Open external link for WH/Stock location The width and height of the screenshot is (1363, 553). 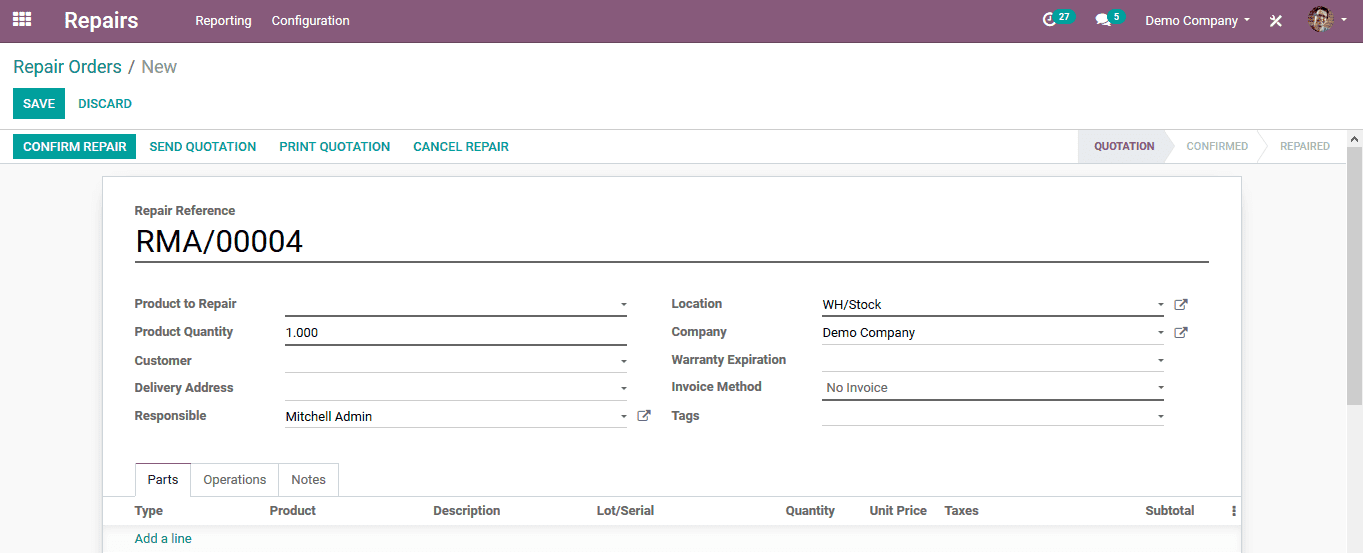pyautogui.click(x=1181, y=305)
